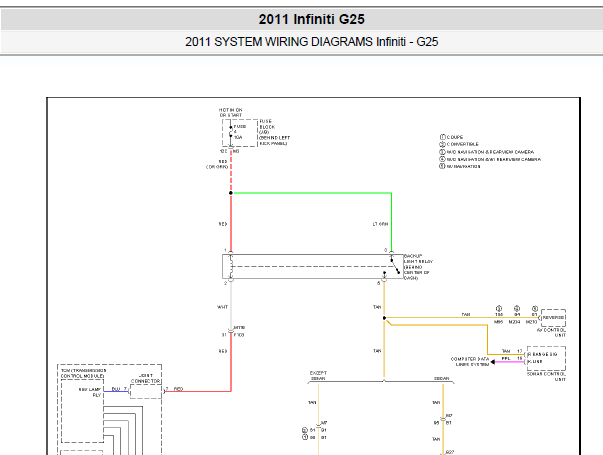
Task: Click the 'TCM (TRANSMISSION CONTROL MODULE)' label
Action: coord(83,373)
